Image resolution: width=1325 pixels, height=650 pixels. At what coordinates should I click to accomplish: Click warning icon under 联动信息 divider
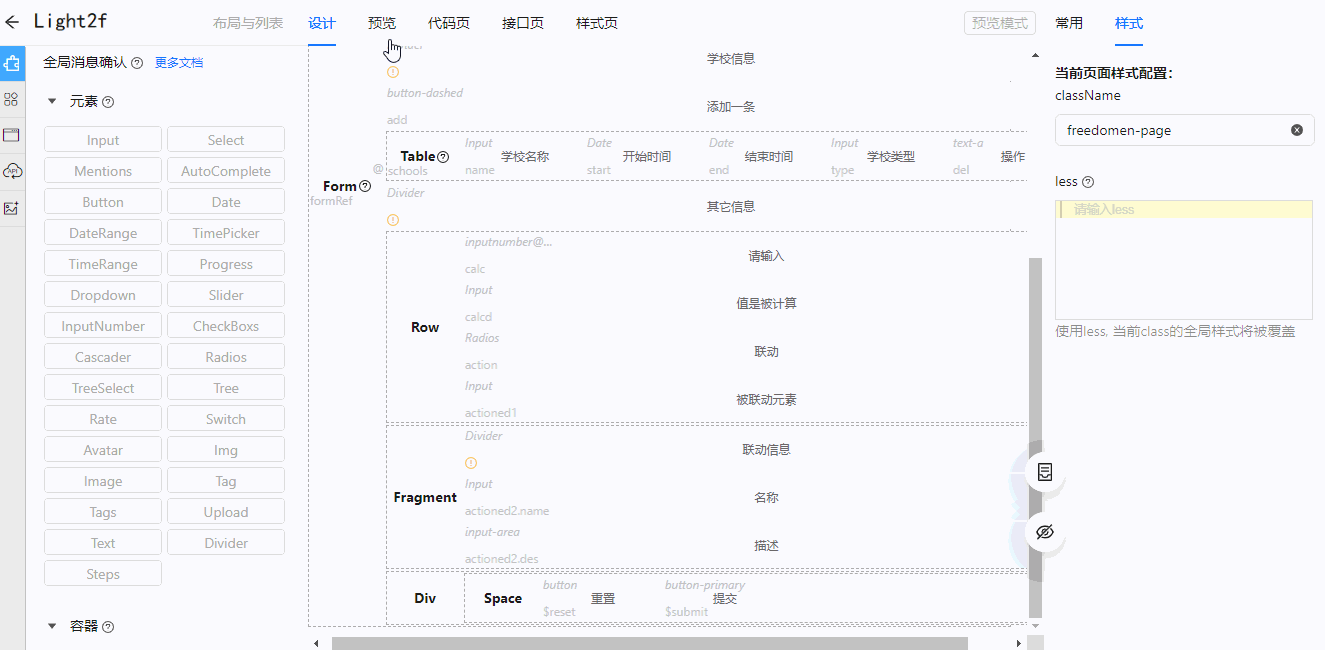click(x=471, y=463)
